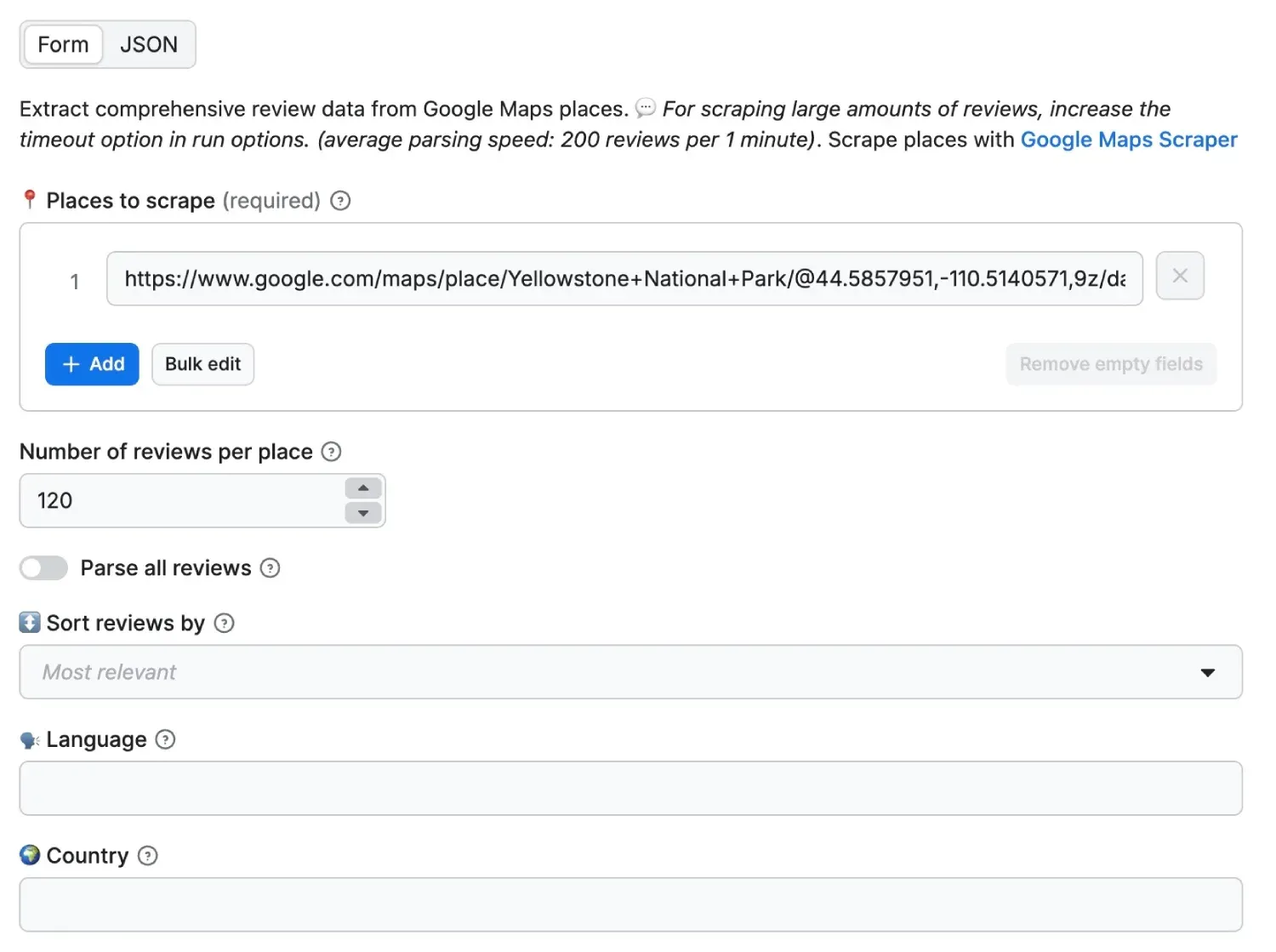The width and height of the screenshot is (1276, 952).
Task: Select the Form tab
Action: click(x=63, y=44)
